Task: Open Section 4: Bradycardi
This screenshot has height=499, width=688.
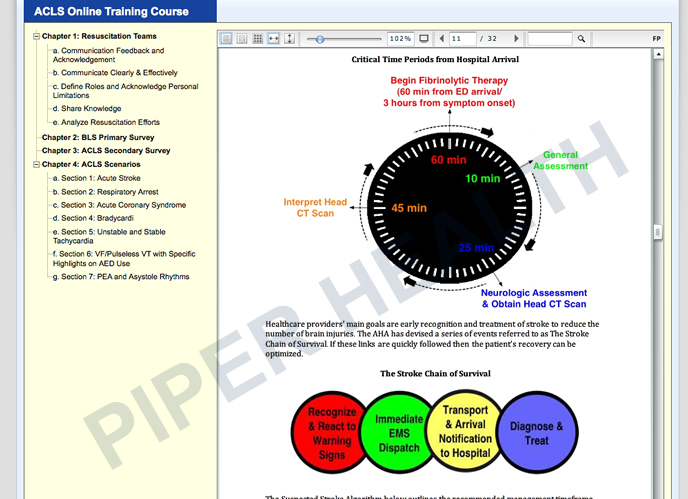Action: 93,218
